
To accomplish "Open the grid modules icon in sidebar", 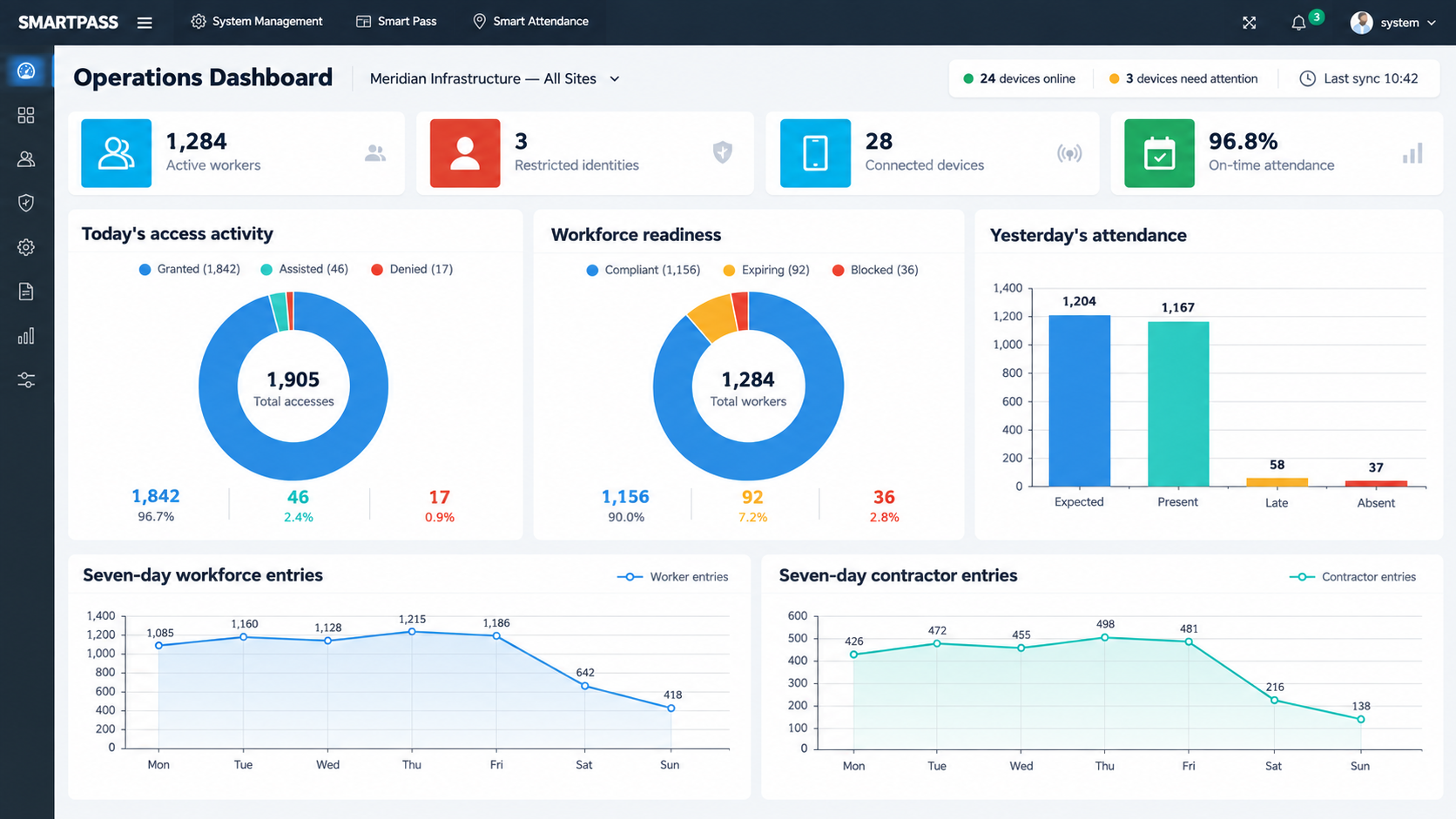I will 26,115.
